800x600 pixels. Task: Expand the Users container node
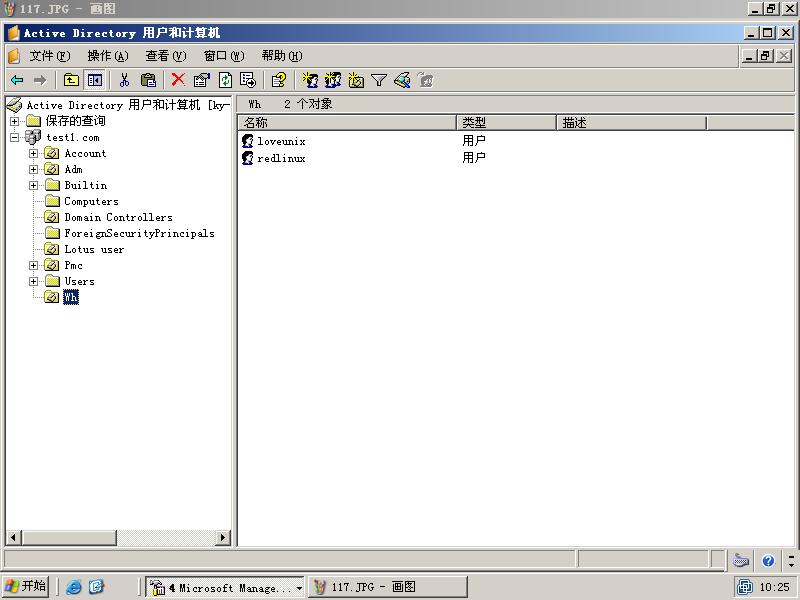(x=33, y=282)
